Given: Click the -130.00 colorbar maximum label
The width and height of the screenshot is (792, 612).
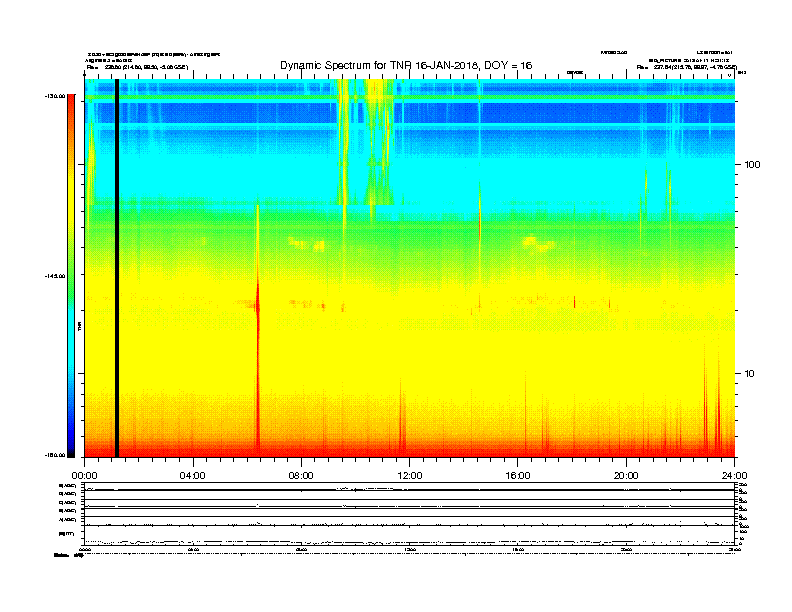Looking at the screenshot, I should pyautogui.click(x=55, y=96).
